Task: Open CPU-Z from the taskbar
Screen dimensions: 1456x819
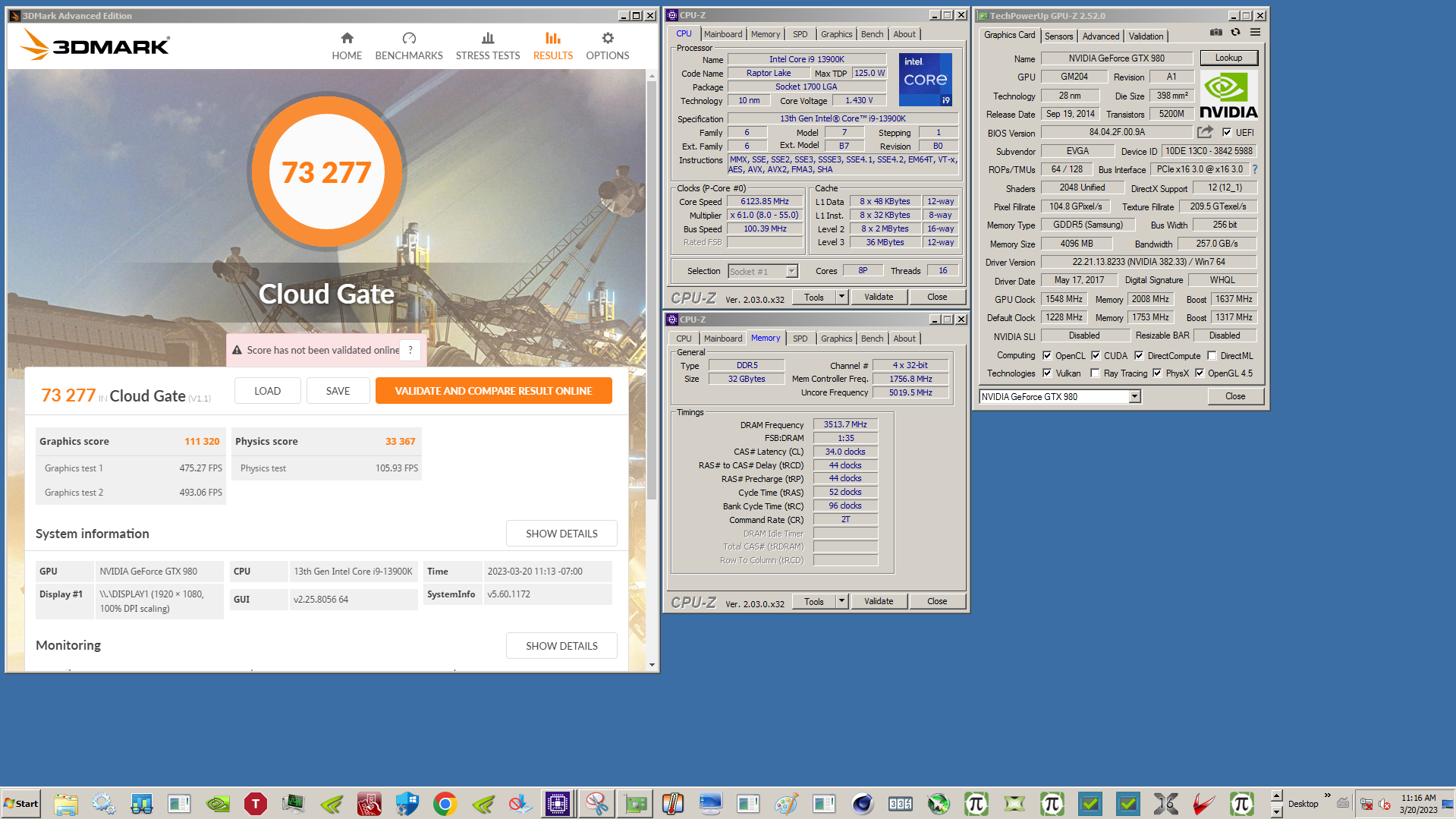Action: [558, 804]
